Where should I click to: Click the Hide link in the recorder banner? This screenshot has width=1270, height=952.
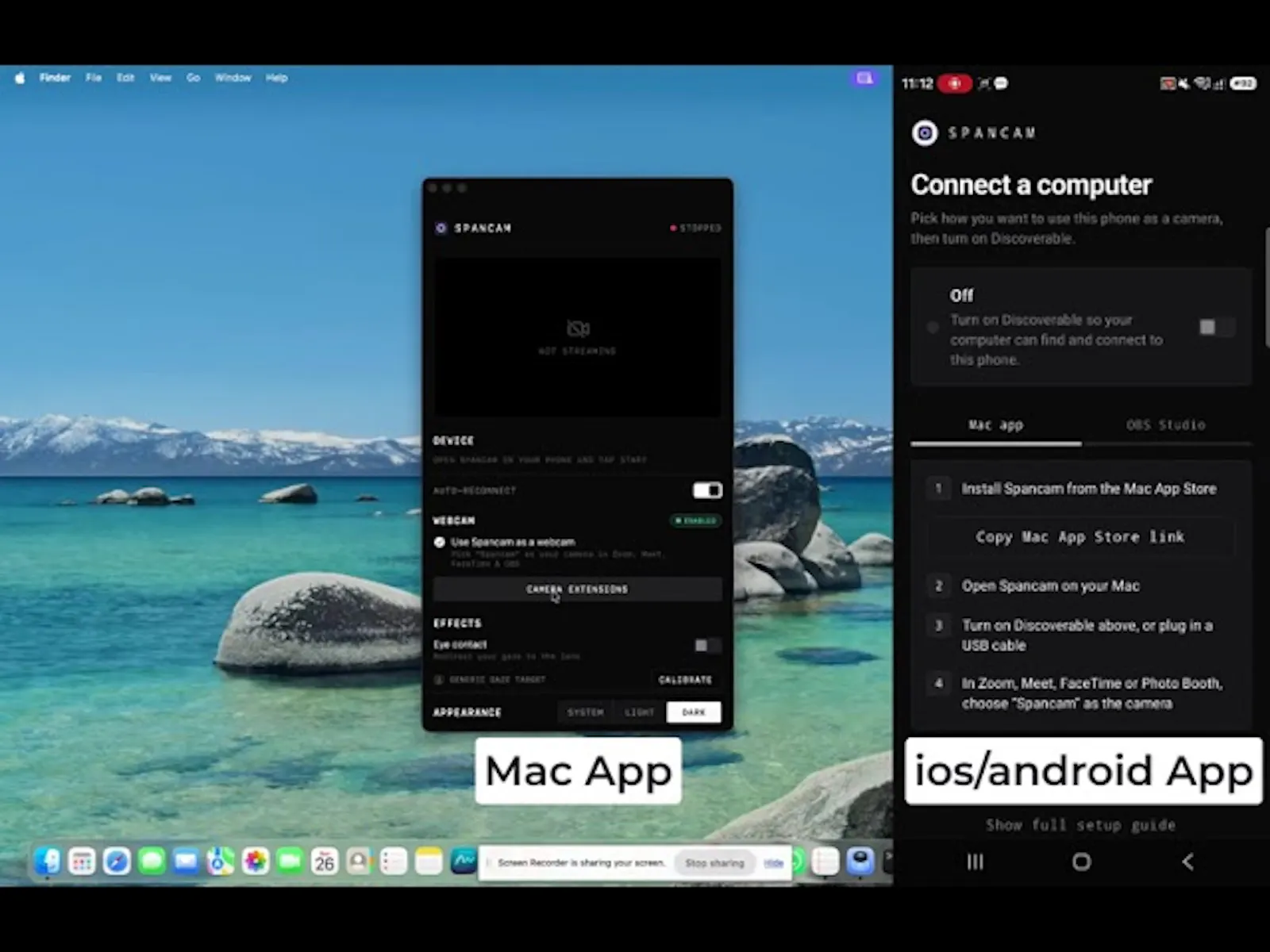pyautogui.click(x=774, y=863)
